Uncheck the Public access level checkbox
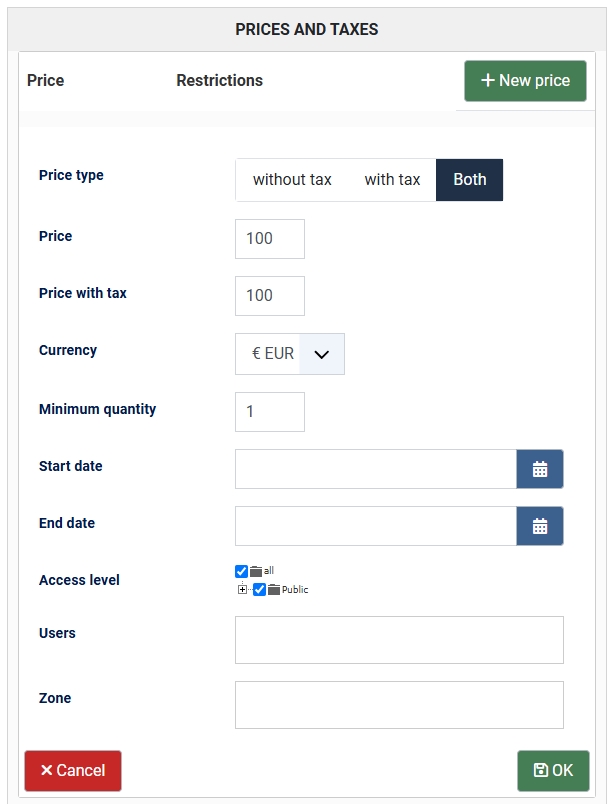 tap(259, 590)
